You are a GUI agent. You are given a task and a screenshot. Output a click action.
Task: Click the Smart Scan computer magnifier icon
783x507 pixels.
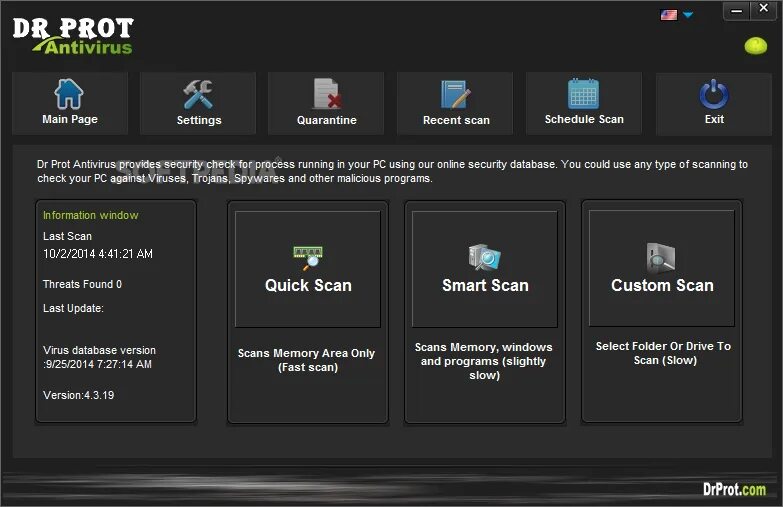pos(484,257)
